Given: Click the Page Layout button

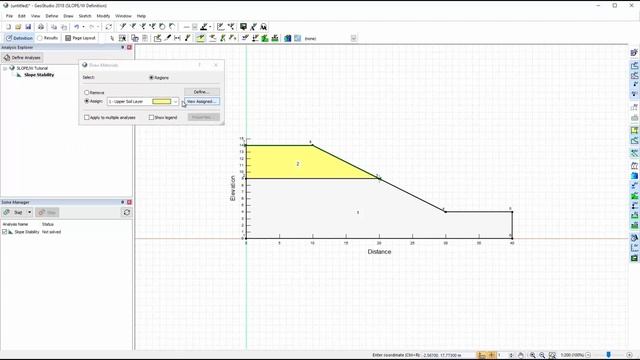Looking at the screenshot, I should 80,38.
